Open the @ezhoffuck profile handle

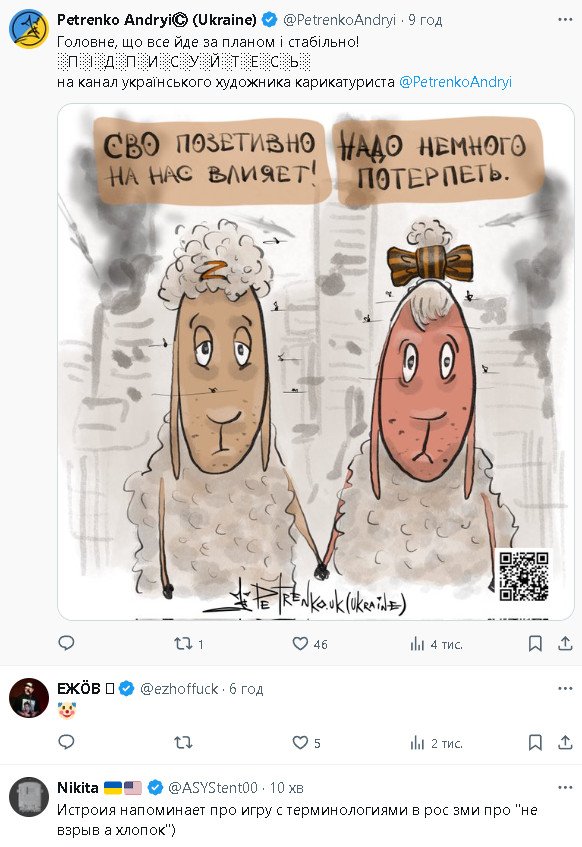pyautogui.click(x=179, y=689)
